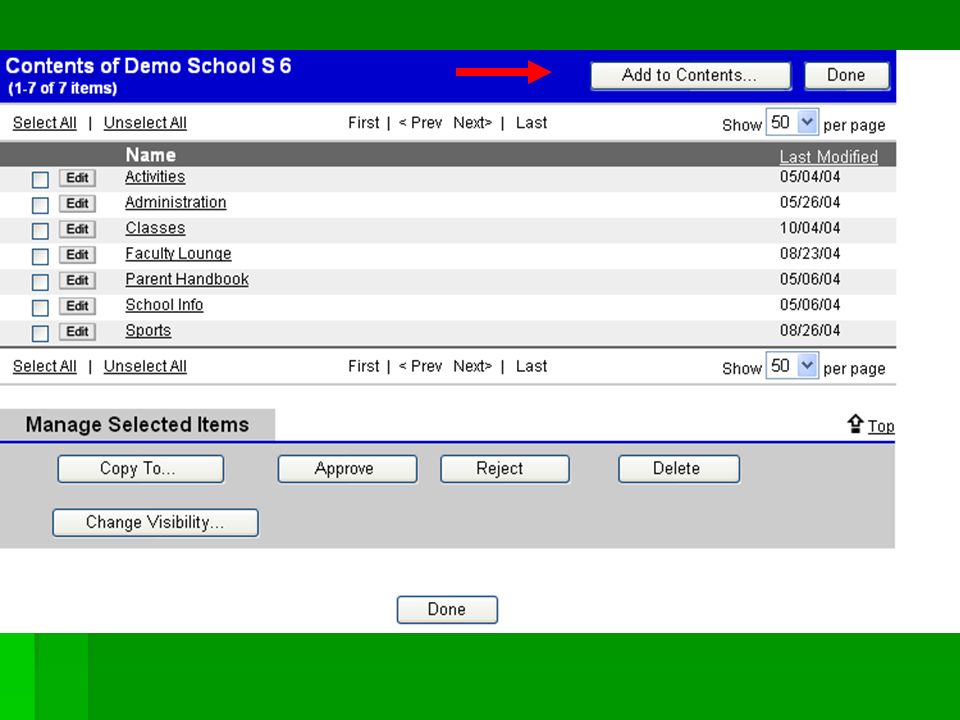Click the Done button below Manage Selected Items
960x720 pixels.
point(447,610)
